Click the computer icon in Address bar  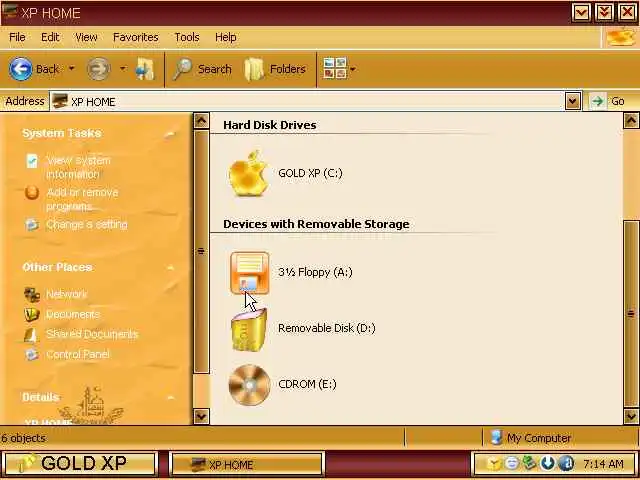[60, 101]
